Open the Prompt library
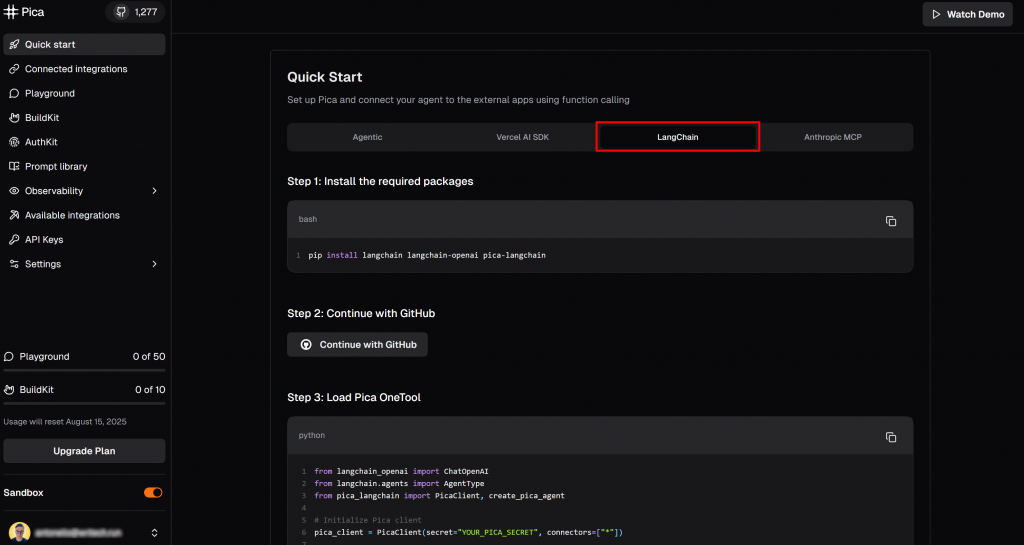 [x=56, y=166]
